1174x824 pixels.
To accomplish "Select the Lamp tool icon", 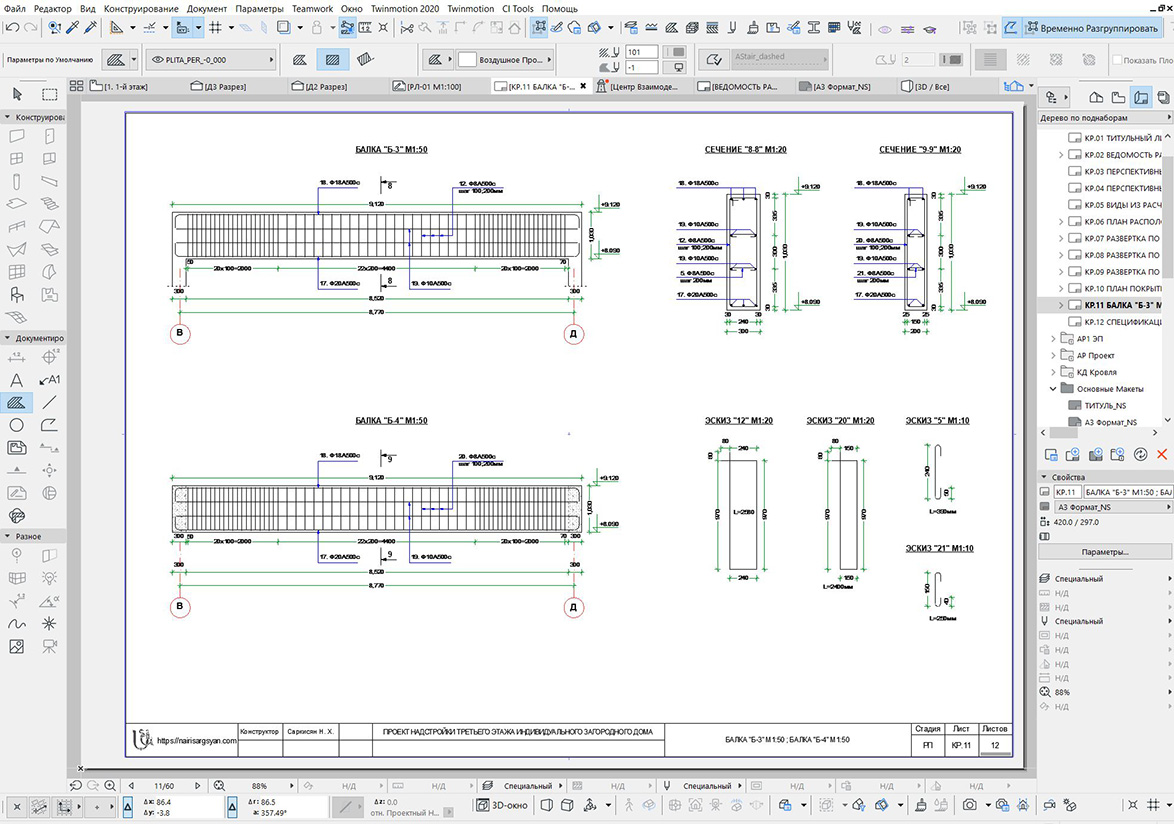I will [x=49, y=578].
